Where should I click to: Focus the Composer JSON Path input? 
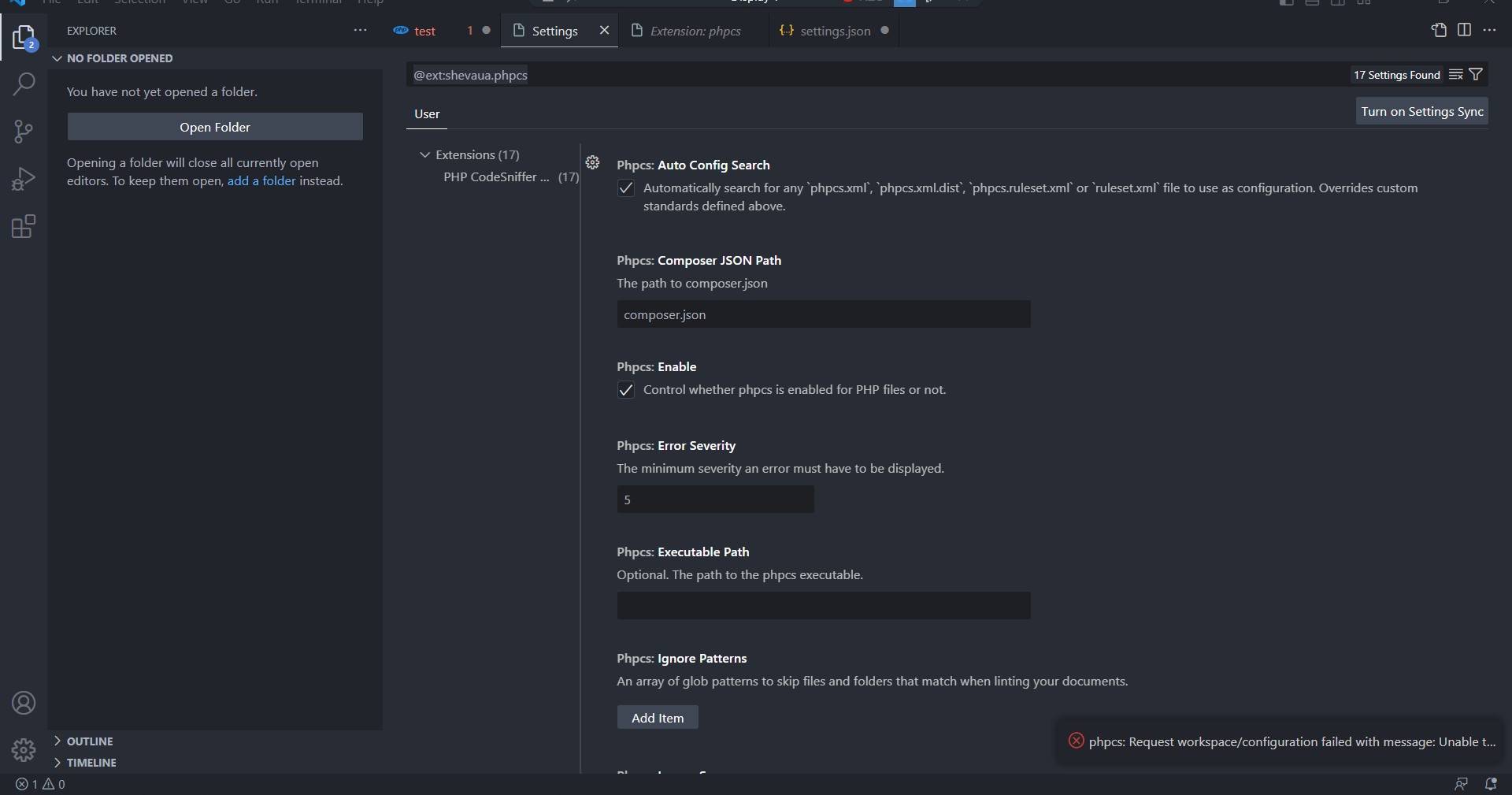click(824, 314)
